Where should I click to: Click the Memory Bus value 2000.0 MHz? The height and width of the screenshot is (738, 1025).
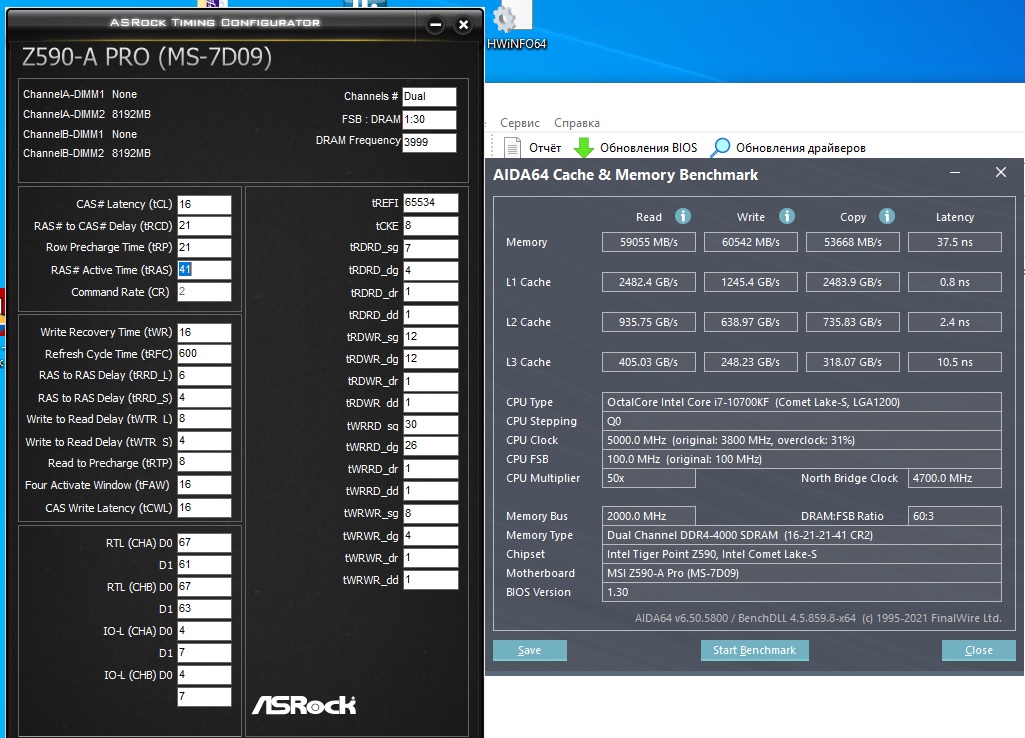[x=648, y=516]
